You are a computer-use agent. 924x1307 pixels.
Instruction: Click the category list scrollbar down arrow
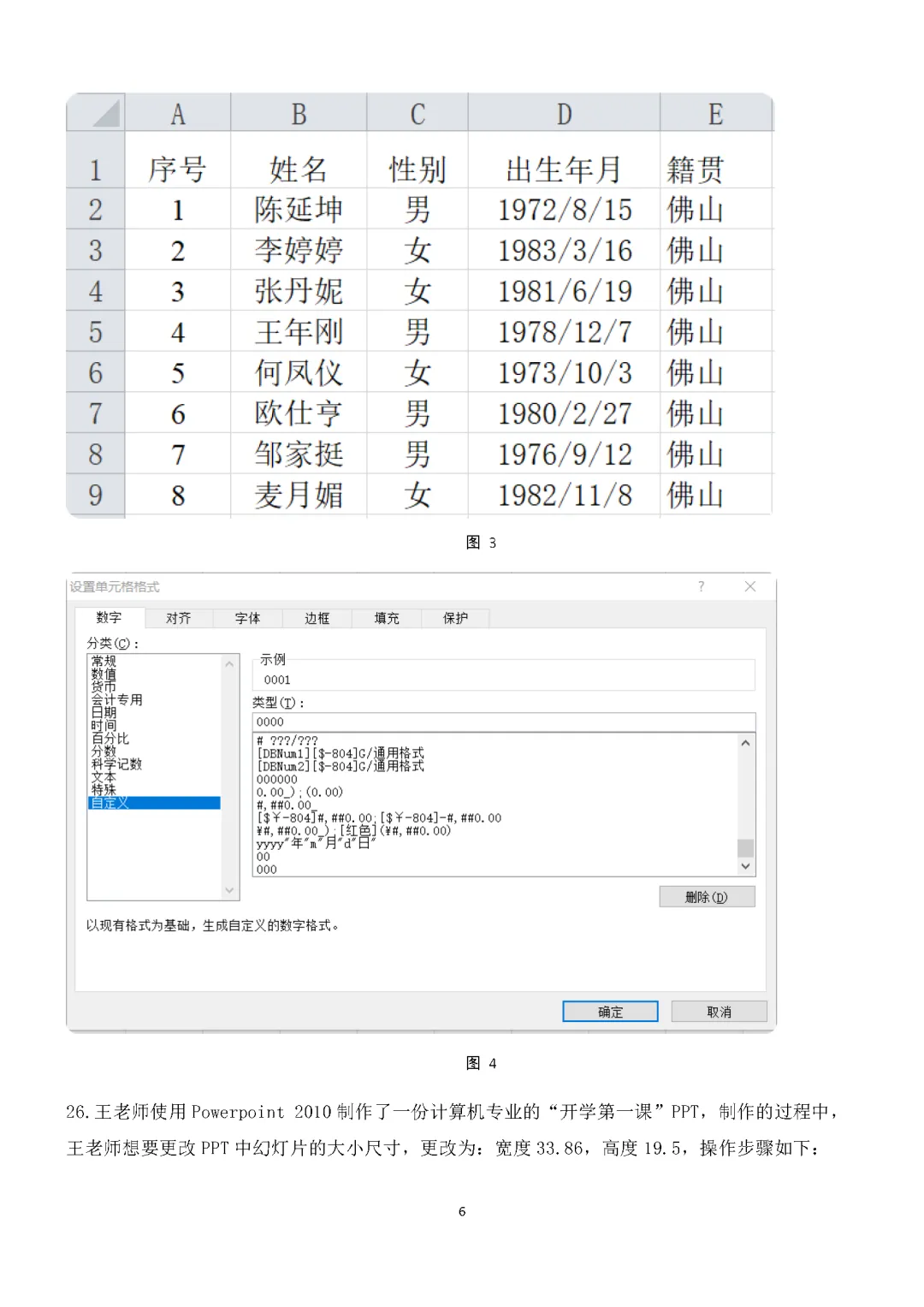coord(229,890)
